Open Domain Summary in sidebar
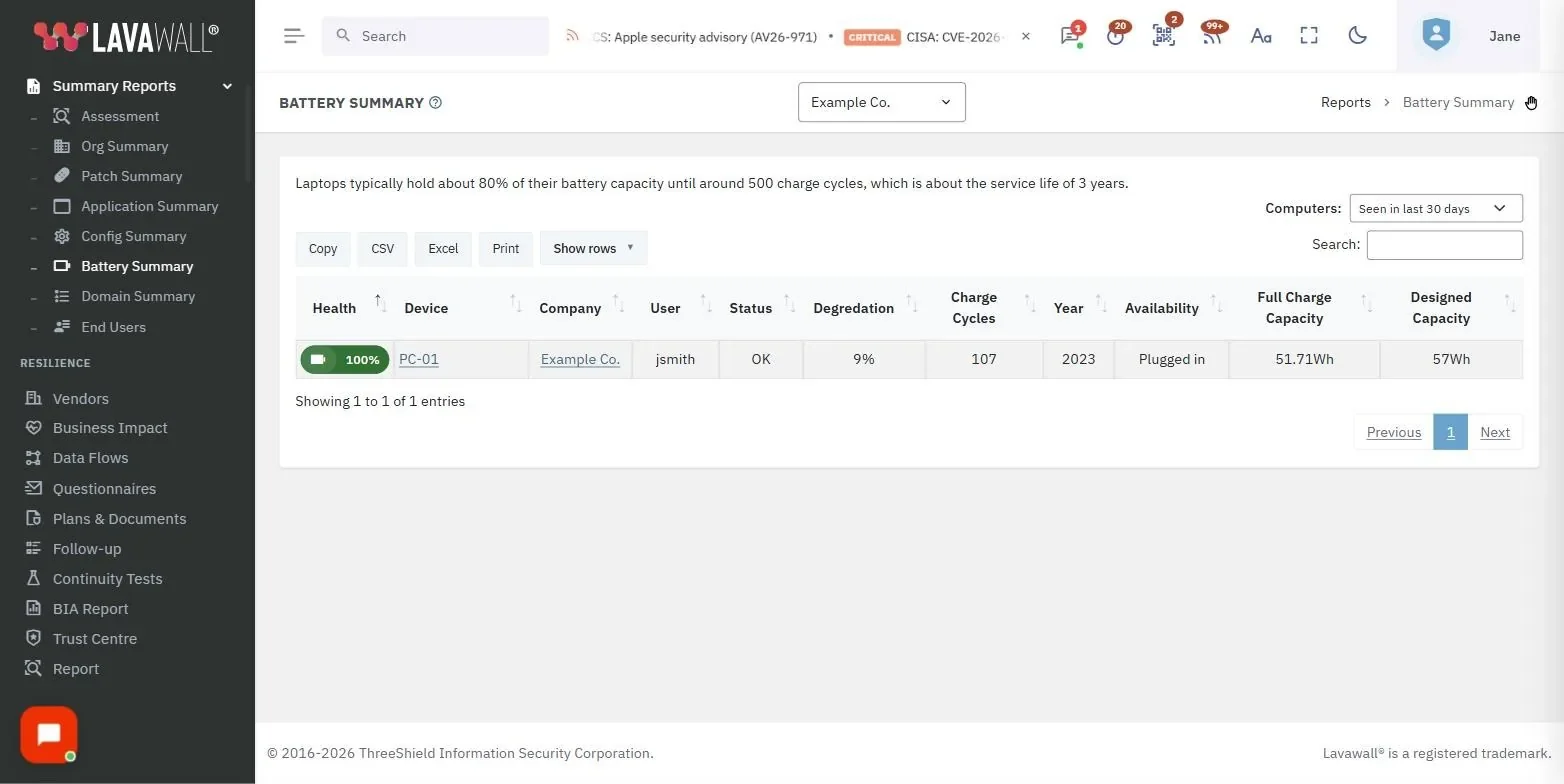The image size is (1564, 784). 138,296
